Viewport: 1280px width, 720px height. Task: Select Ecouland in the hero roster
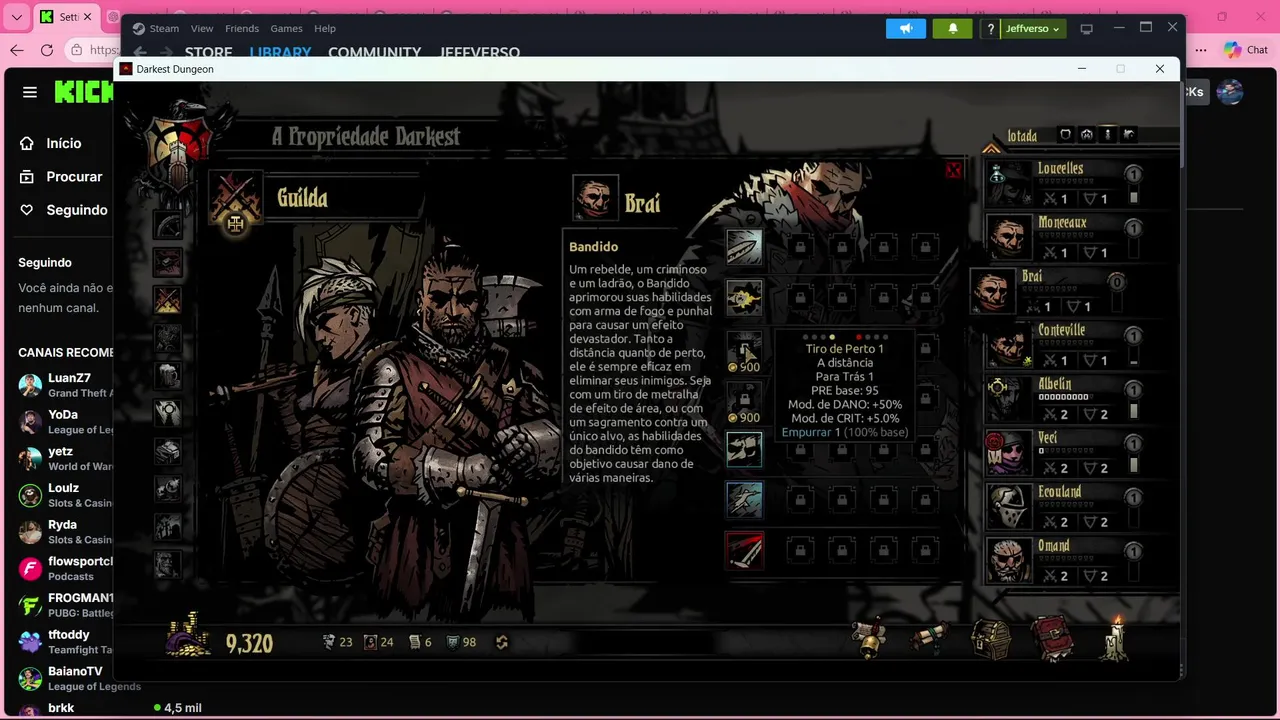pyautogui.click(x=1062, y=507)
